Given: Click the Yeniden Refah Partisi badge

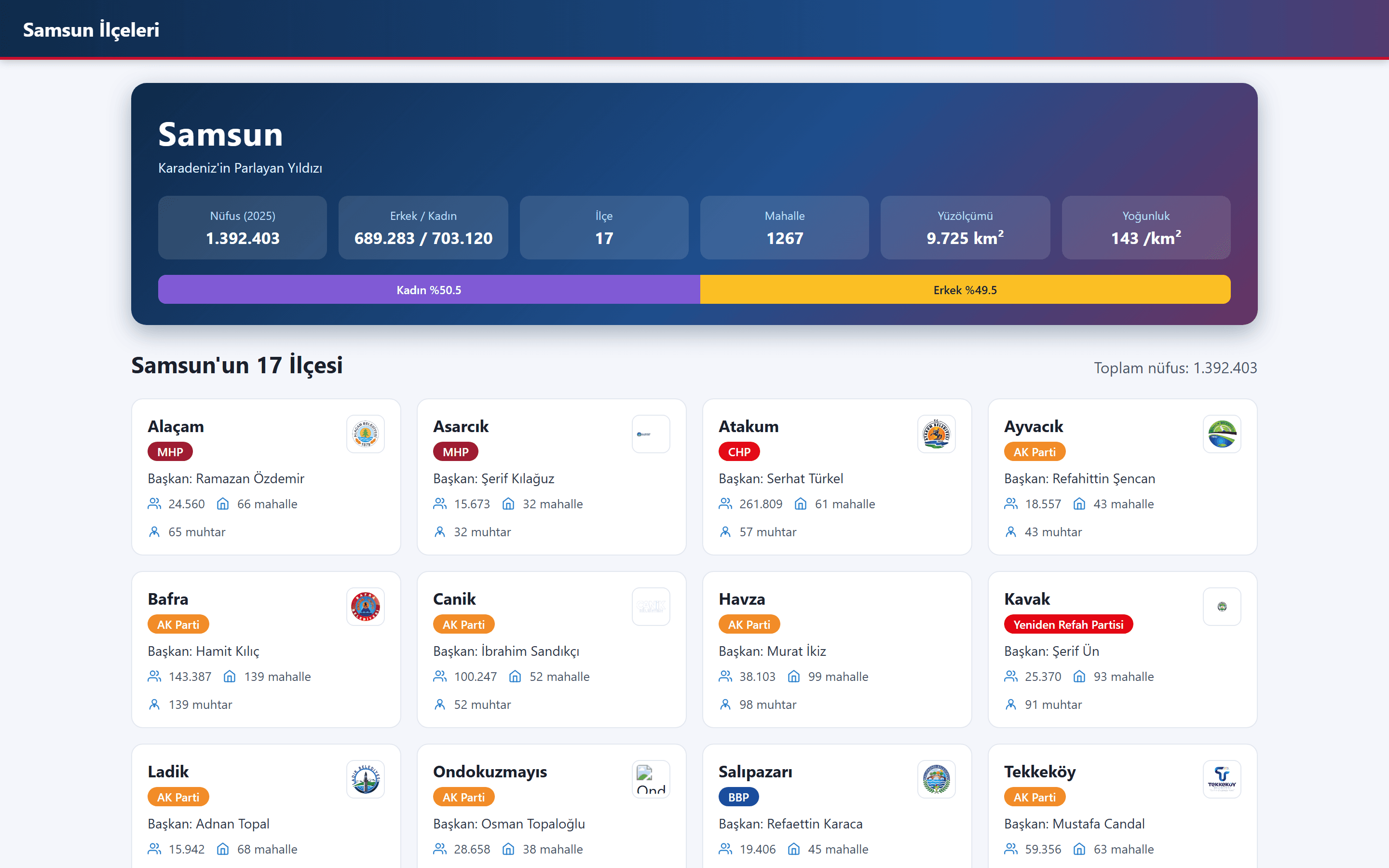Looking at the screenshot, I should pos(1068,624).
